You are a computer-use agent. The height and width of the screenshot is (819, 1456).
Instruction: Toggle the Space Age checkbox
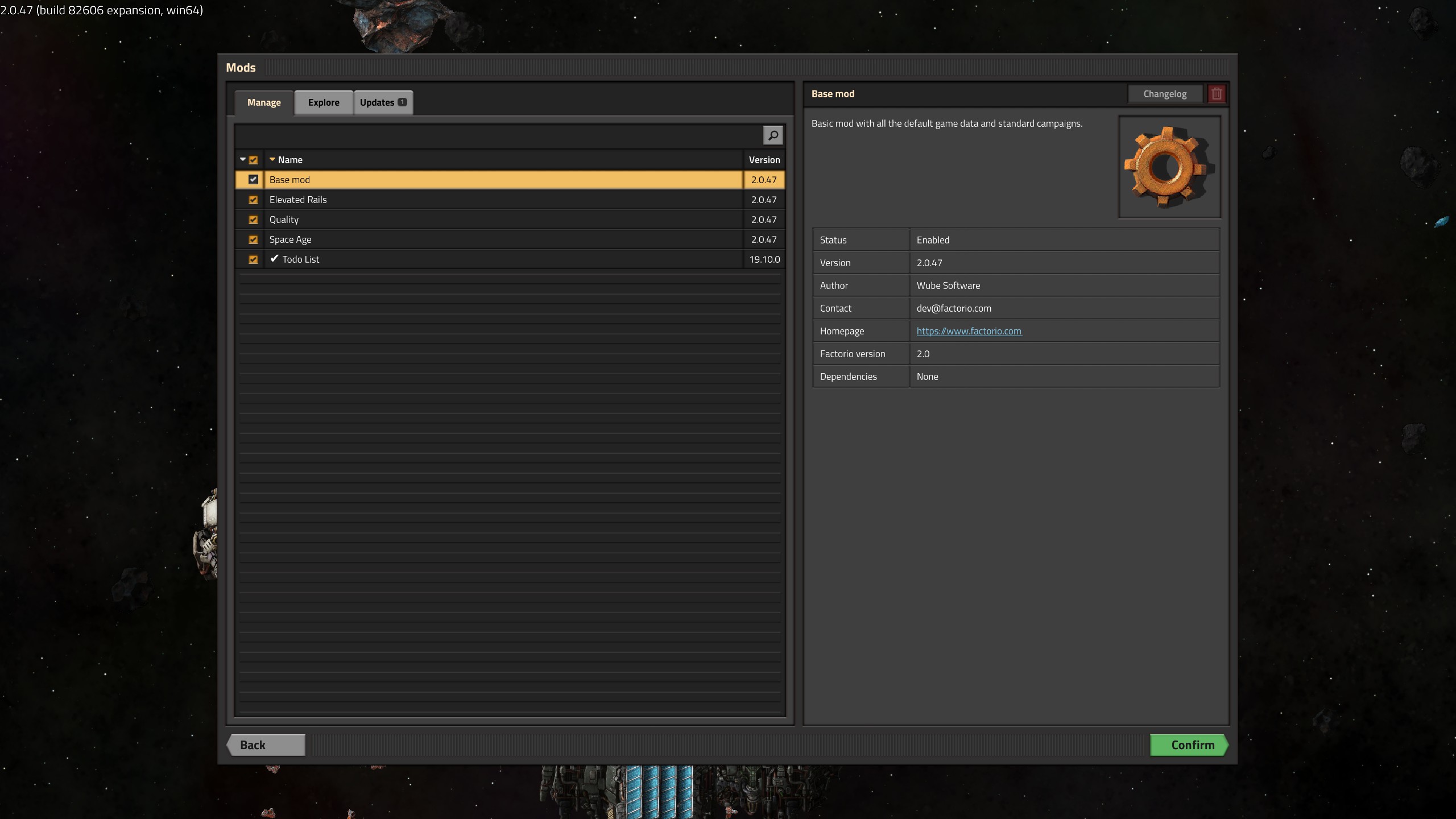tap(253, 239)
